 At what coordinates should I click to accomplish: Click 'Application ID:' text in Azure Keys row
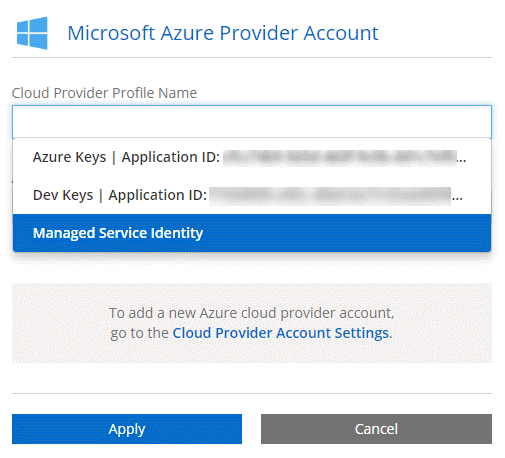click(x=171, y=157)
